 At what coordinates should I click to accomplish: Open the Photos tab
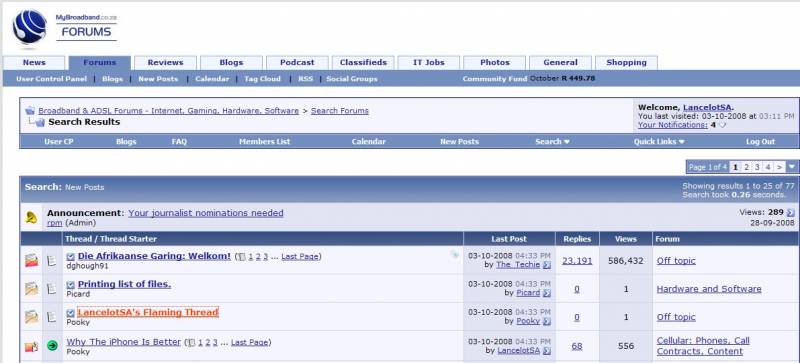click(495, 62)
